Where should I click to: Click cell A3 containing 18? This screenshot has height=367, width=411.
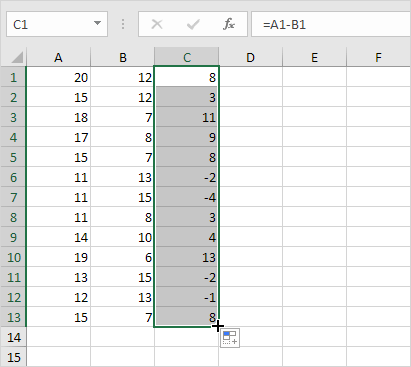click(x=58, y=117)
